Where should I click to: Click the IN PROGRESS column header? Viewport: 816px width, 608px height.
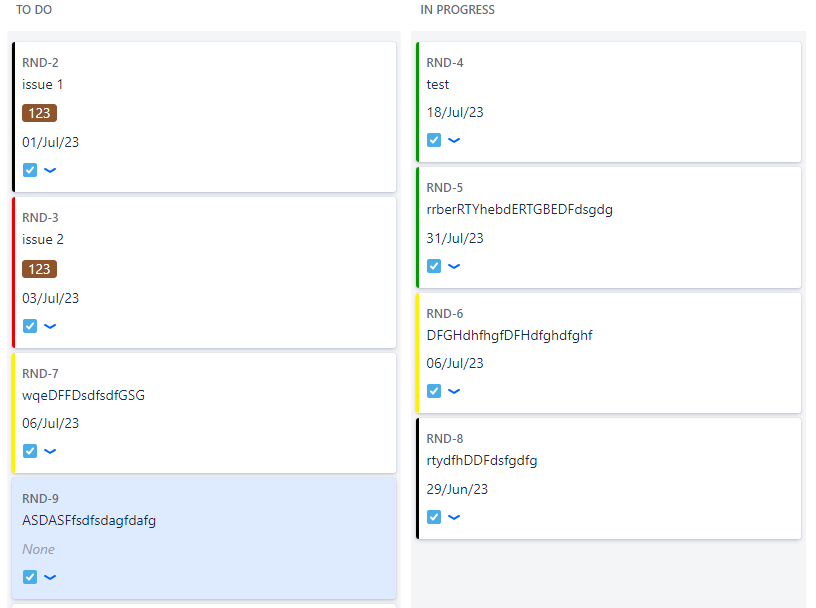(x=456, y=9)
